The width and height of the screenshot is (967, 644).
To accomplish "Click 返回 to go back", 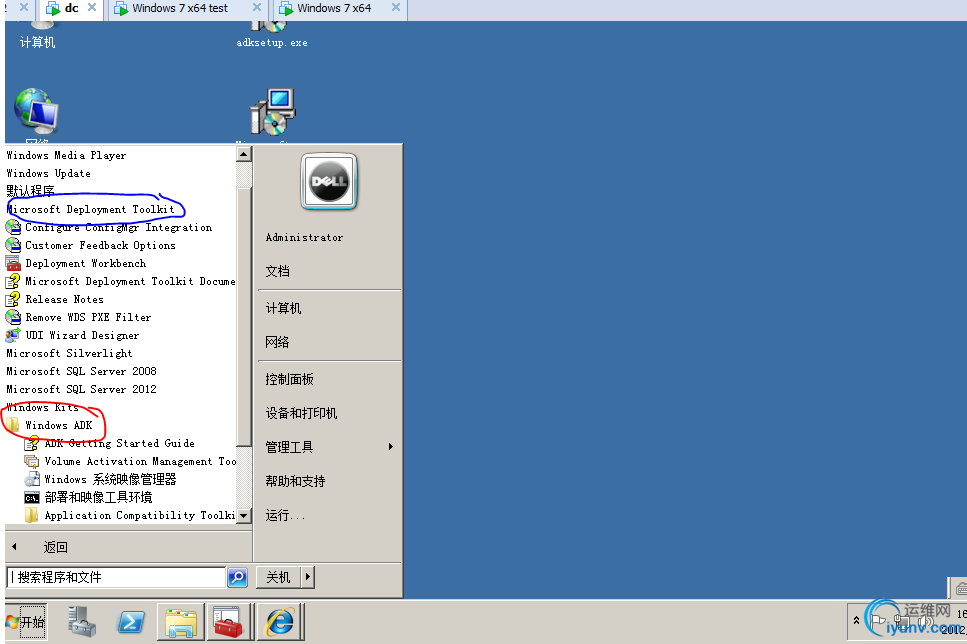I will click(x=55, y=547).
